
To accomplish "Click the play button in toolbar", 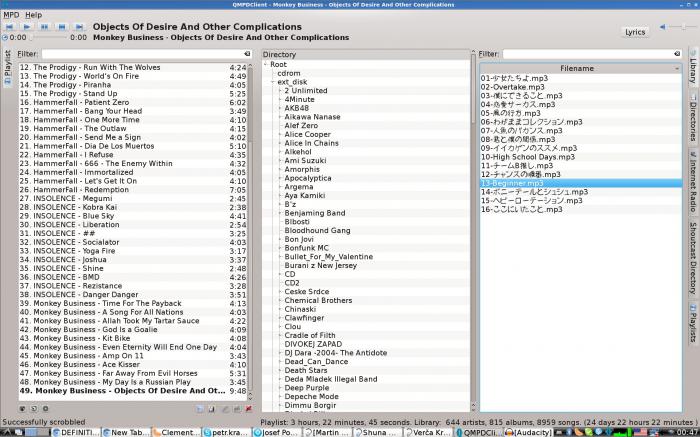I will click(27, 27).
